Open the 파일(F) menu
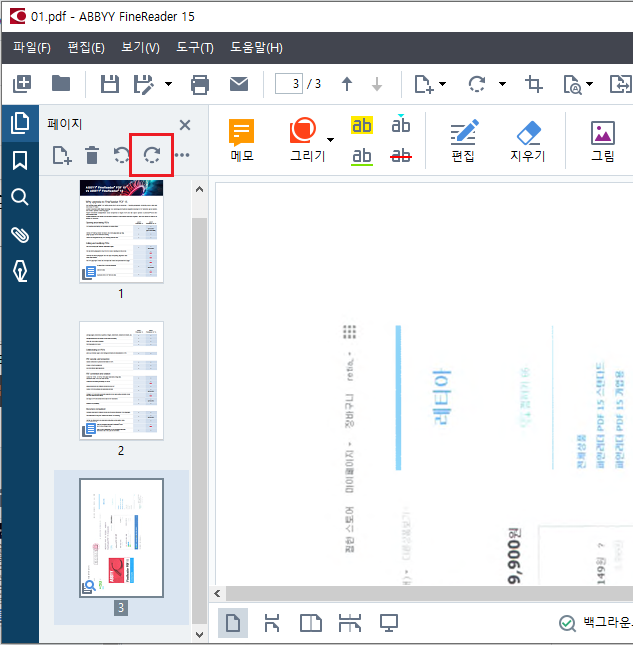Viewport: 633px width, 645px height. 32,47
